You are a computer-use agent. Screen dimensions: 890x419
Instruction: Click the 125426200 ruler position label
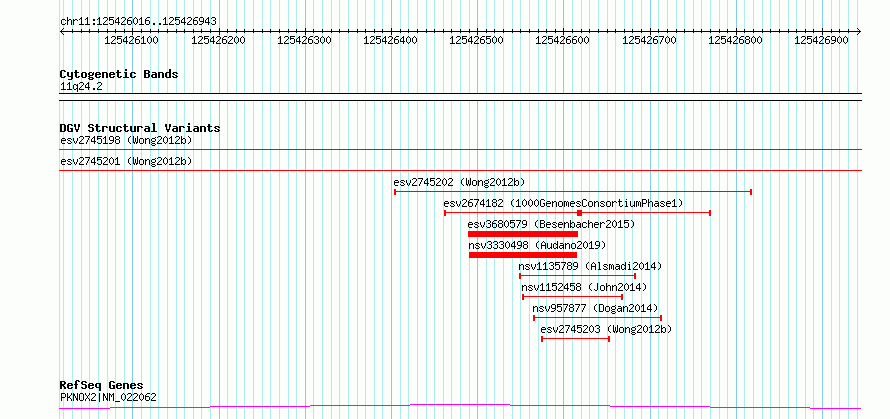(x=218, y=40)
